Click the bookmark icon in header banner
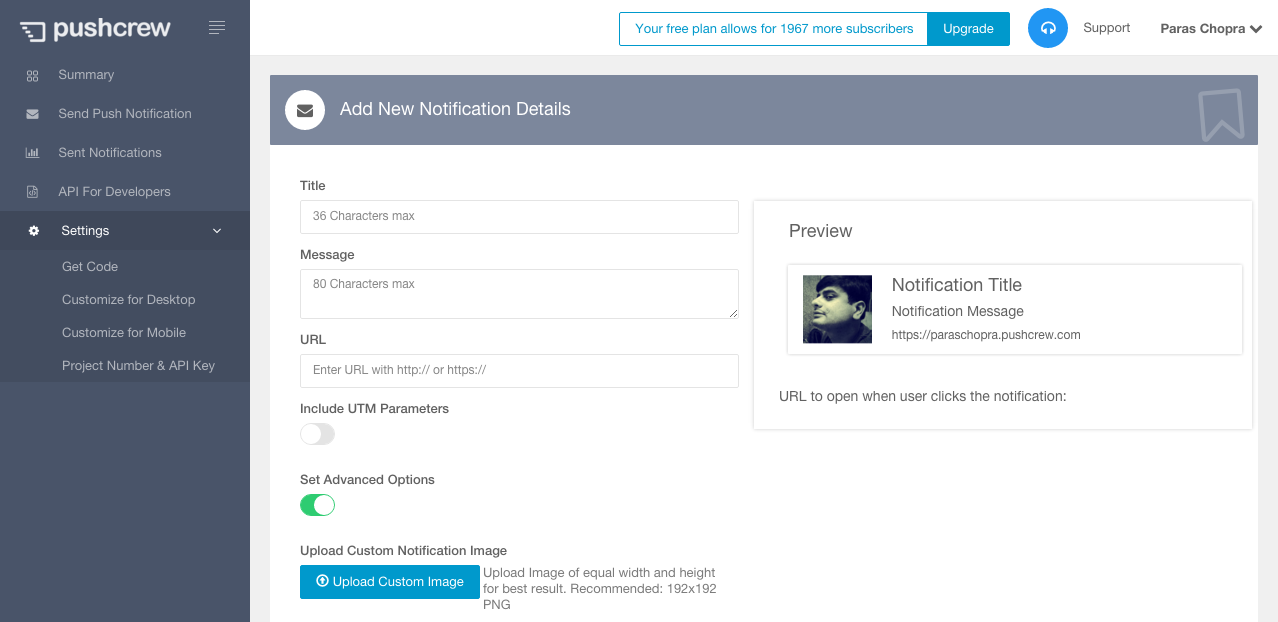This screenshot has height=622, width=1278. coord(1221,114)
